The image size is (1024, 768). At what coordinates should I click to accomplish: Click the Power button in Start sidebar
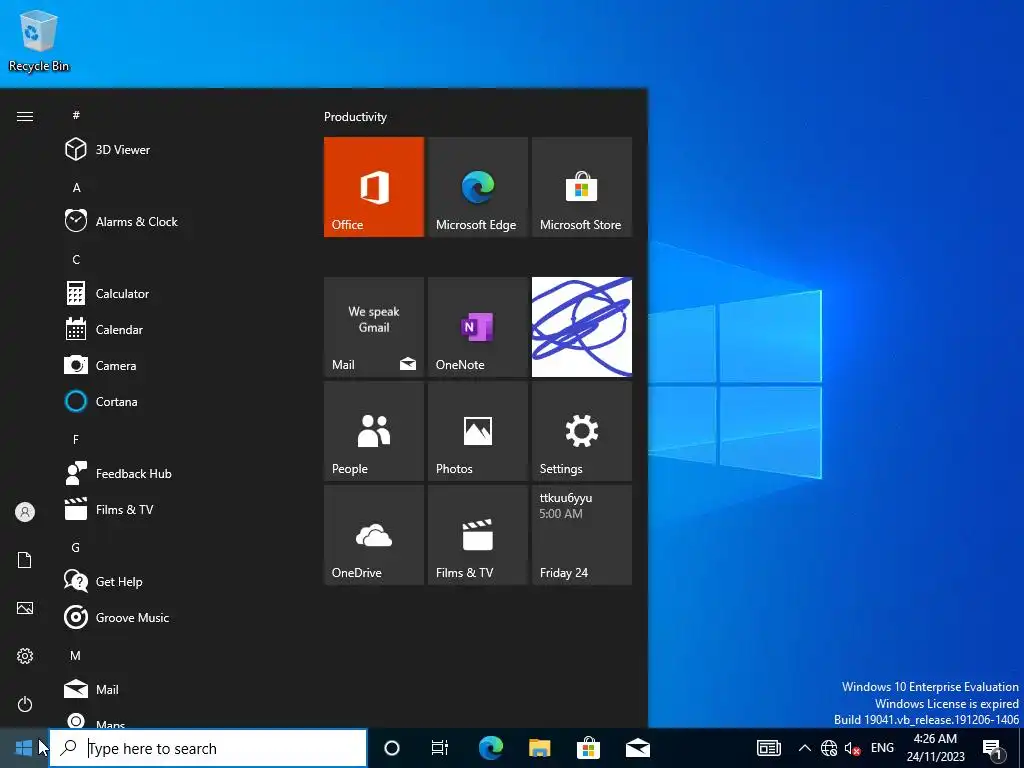tap(25, 704)
